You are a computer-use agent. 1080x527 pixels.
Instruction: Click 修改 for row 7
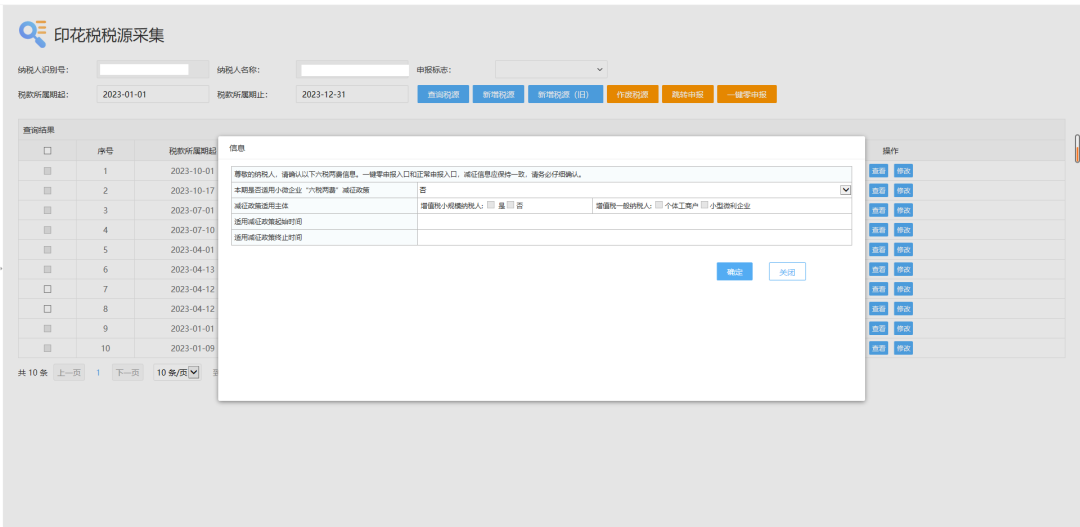tap(903, 289)
